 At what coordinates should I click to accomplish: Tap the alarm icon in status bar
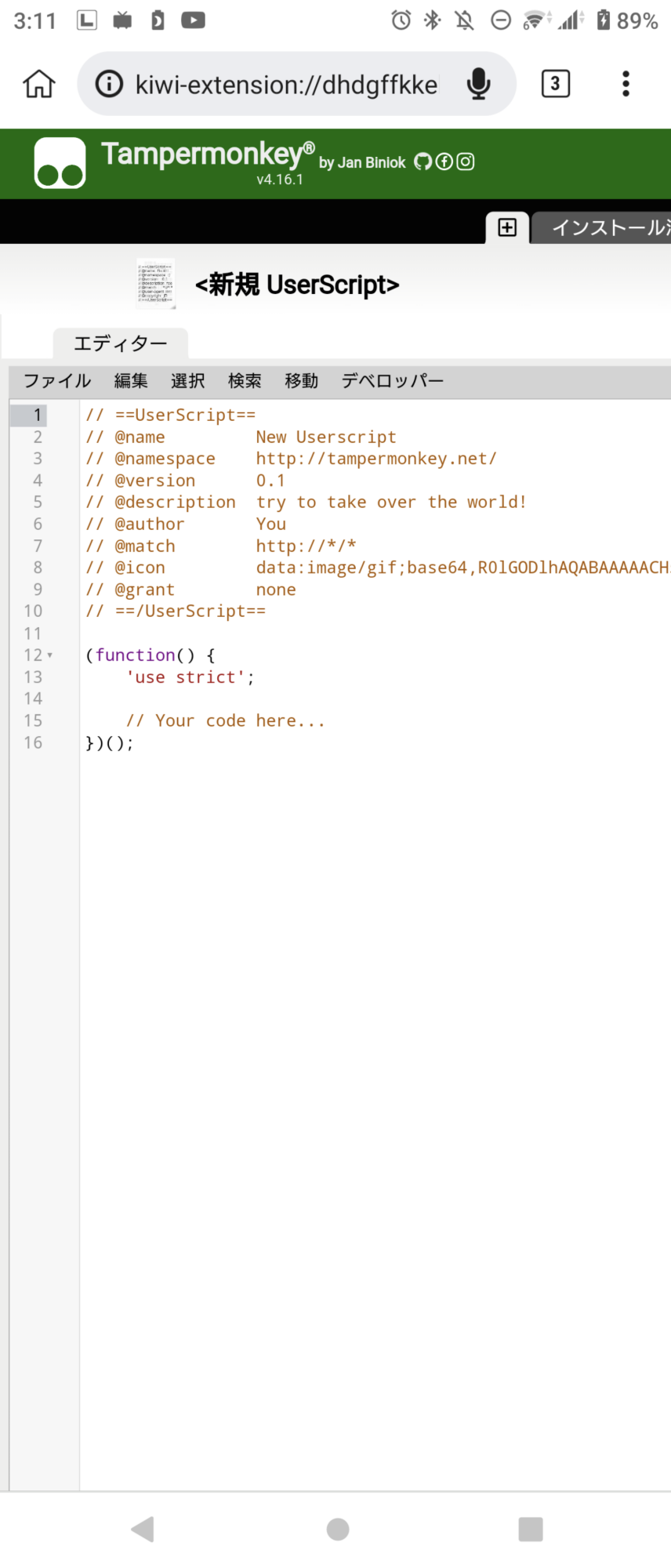pos(401,20)
